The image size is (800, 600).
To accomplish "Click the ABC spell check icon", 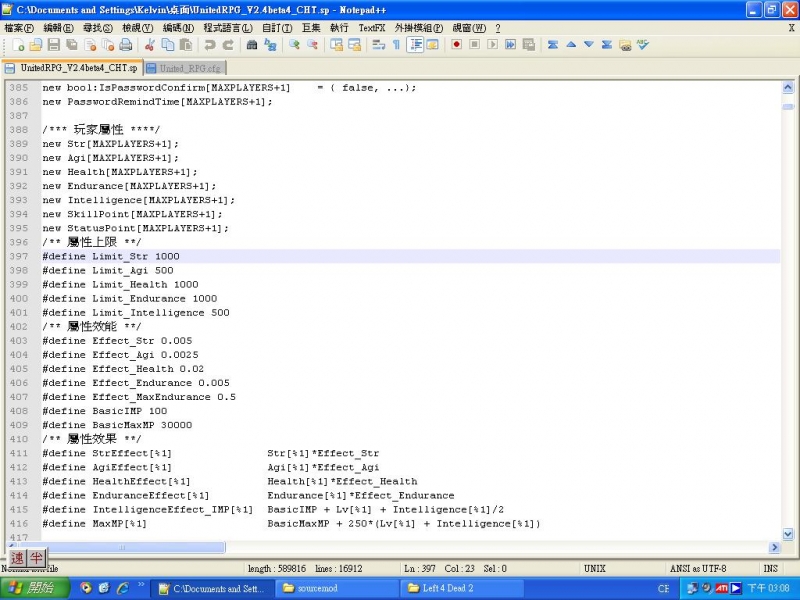I will [x=642, y=45].
